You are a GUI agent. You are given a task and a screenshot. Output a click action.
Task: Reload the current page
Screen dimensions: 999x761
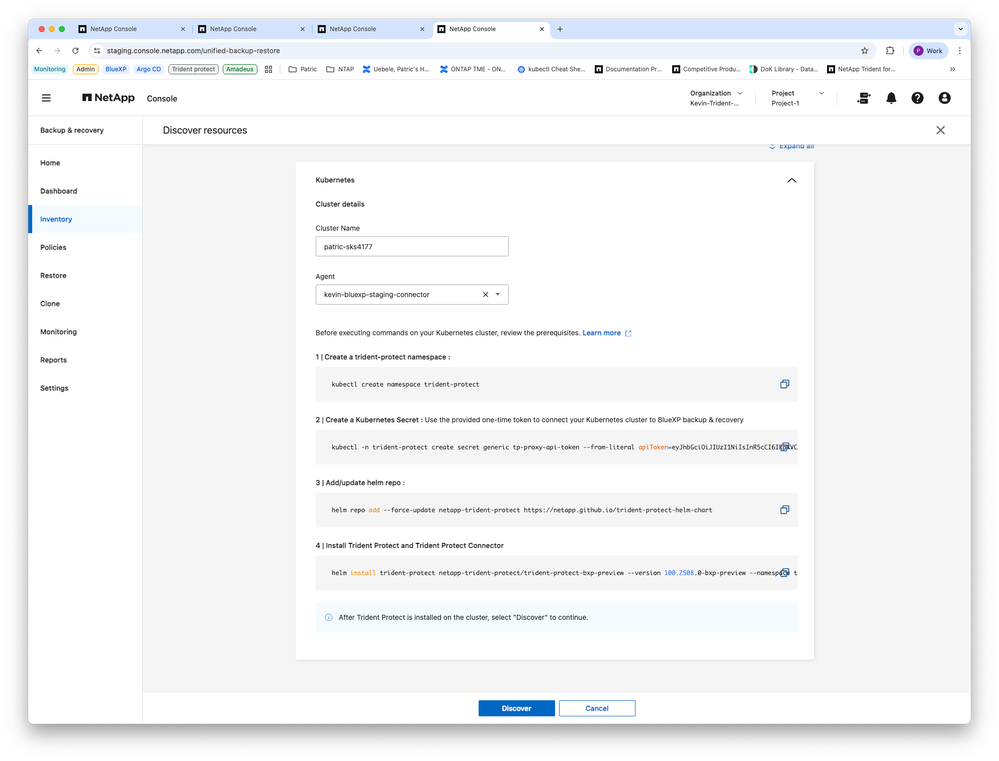(x=75, y=50)
